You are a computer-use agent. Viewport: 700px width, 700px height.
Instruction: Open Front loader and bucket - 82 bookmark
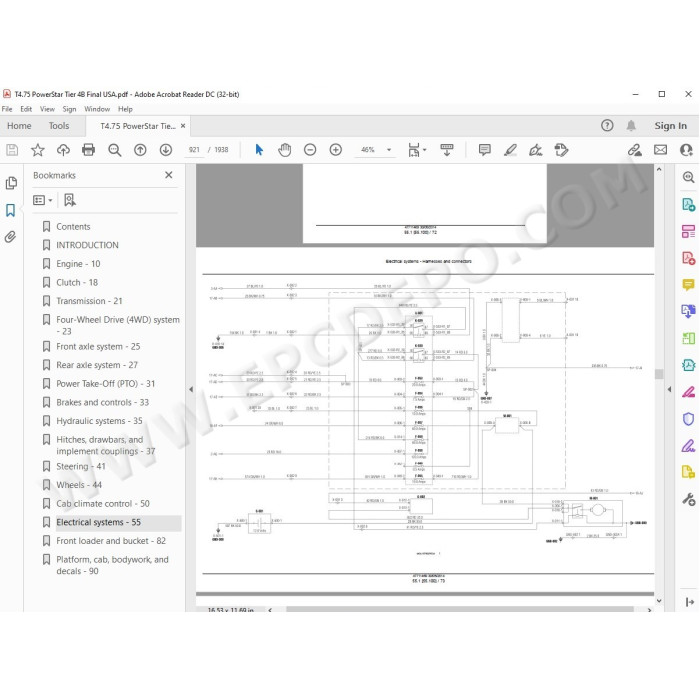coord(111,541)
